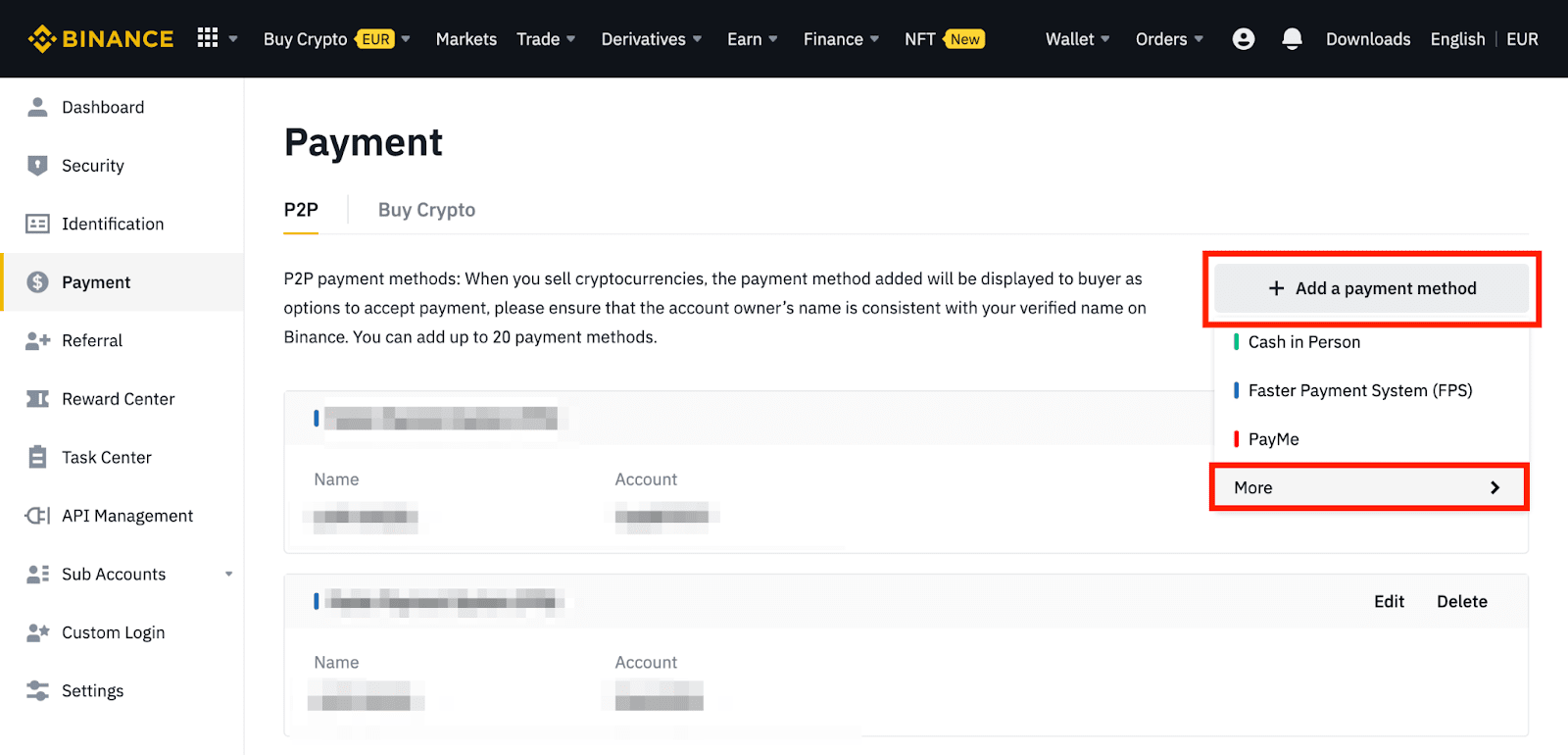Click the Binance logo

click(x=101, y=39)
